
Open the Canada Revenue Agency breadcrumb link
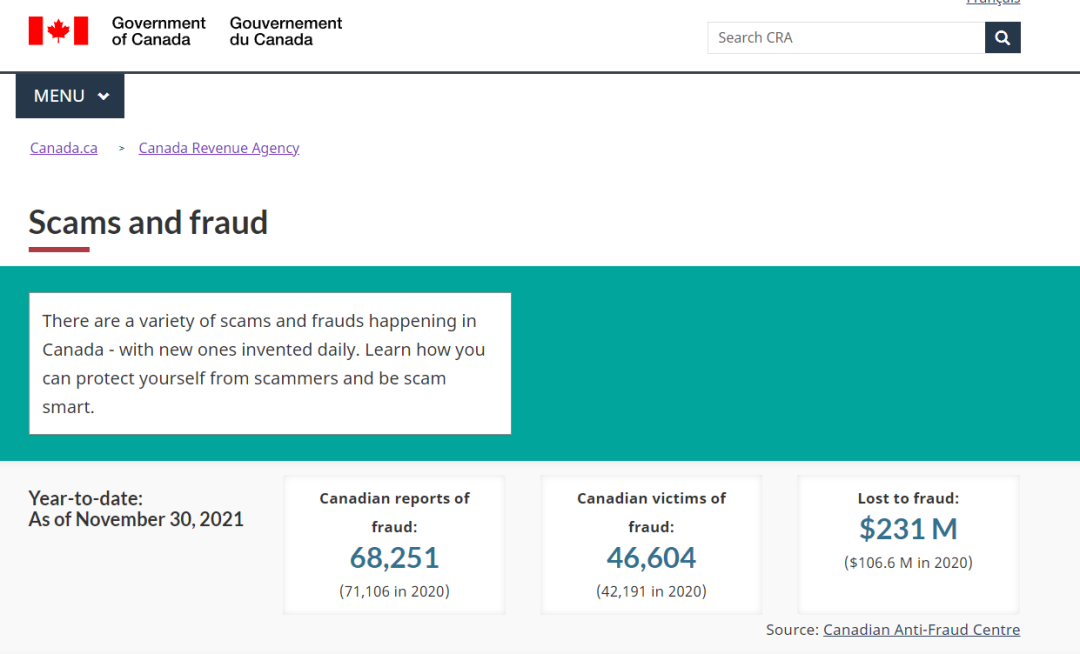pos(219,148)
